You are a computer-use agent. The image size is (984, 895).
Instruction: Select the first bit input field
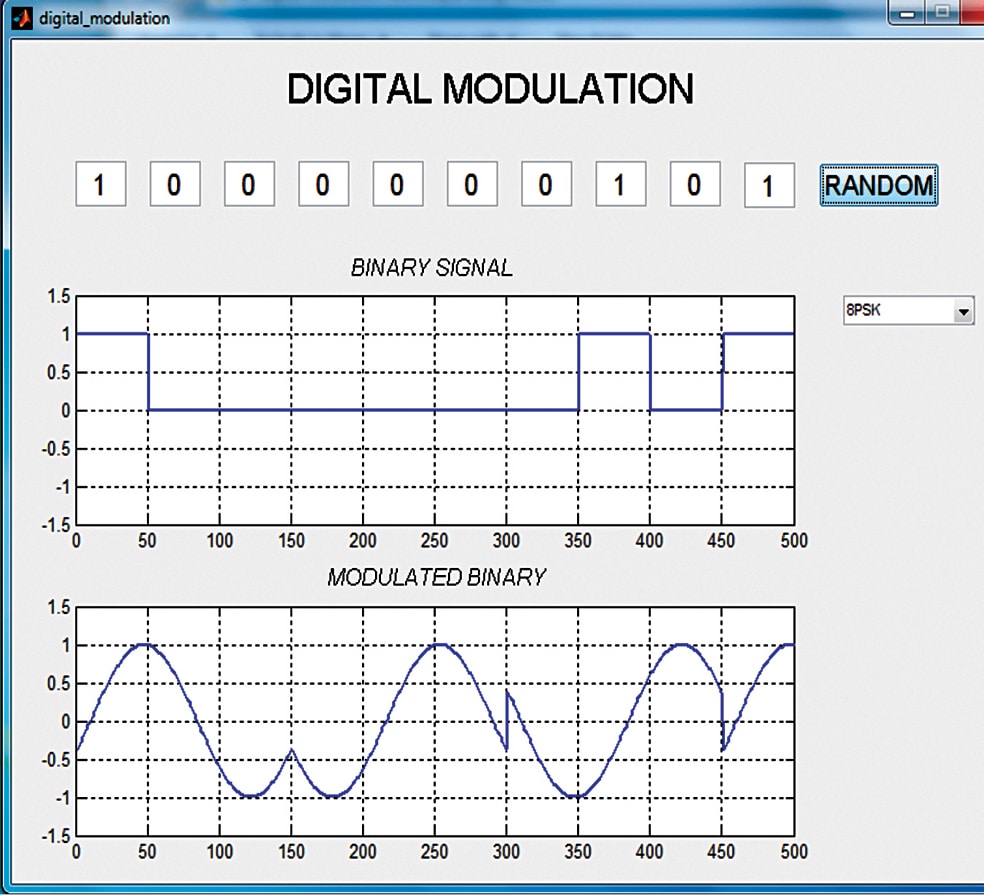[100, 186]
